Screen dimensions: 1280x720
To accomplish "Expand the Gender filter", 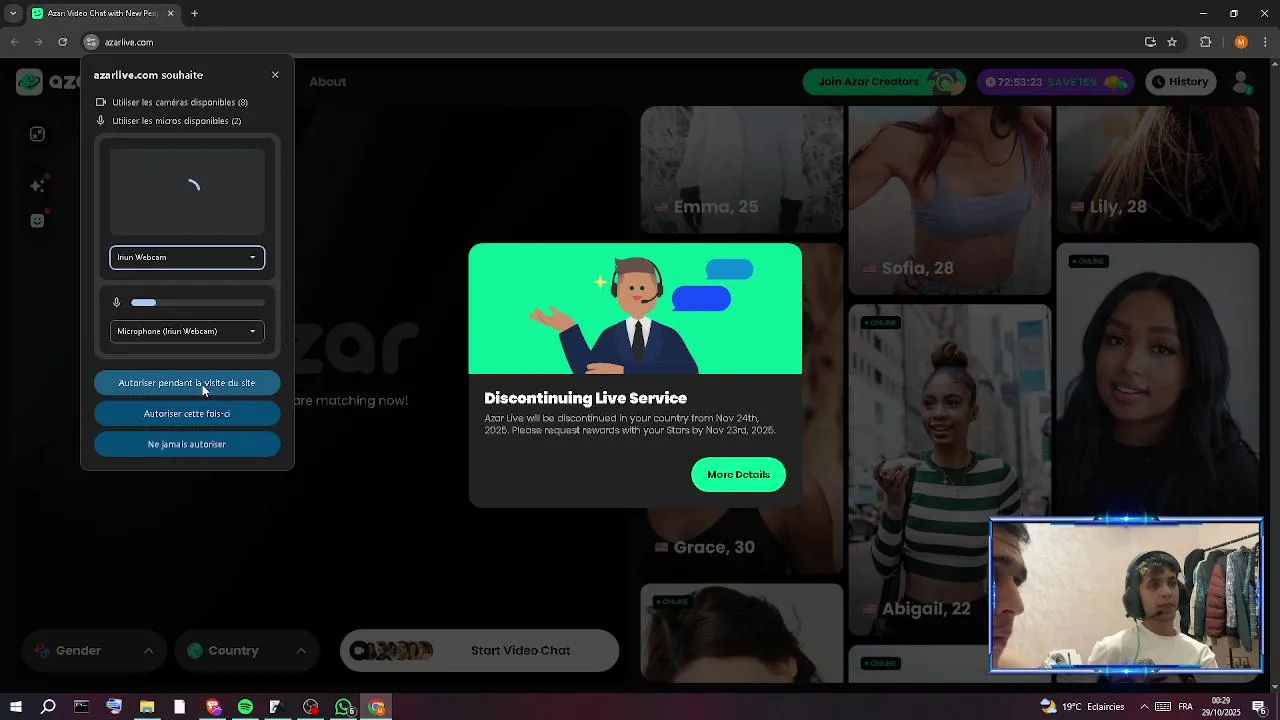I will (x=95, y=651).
